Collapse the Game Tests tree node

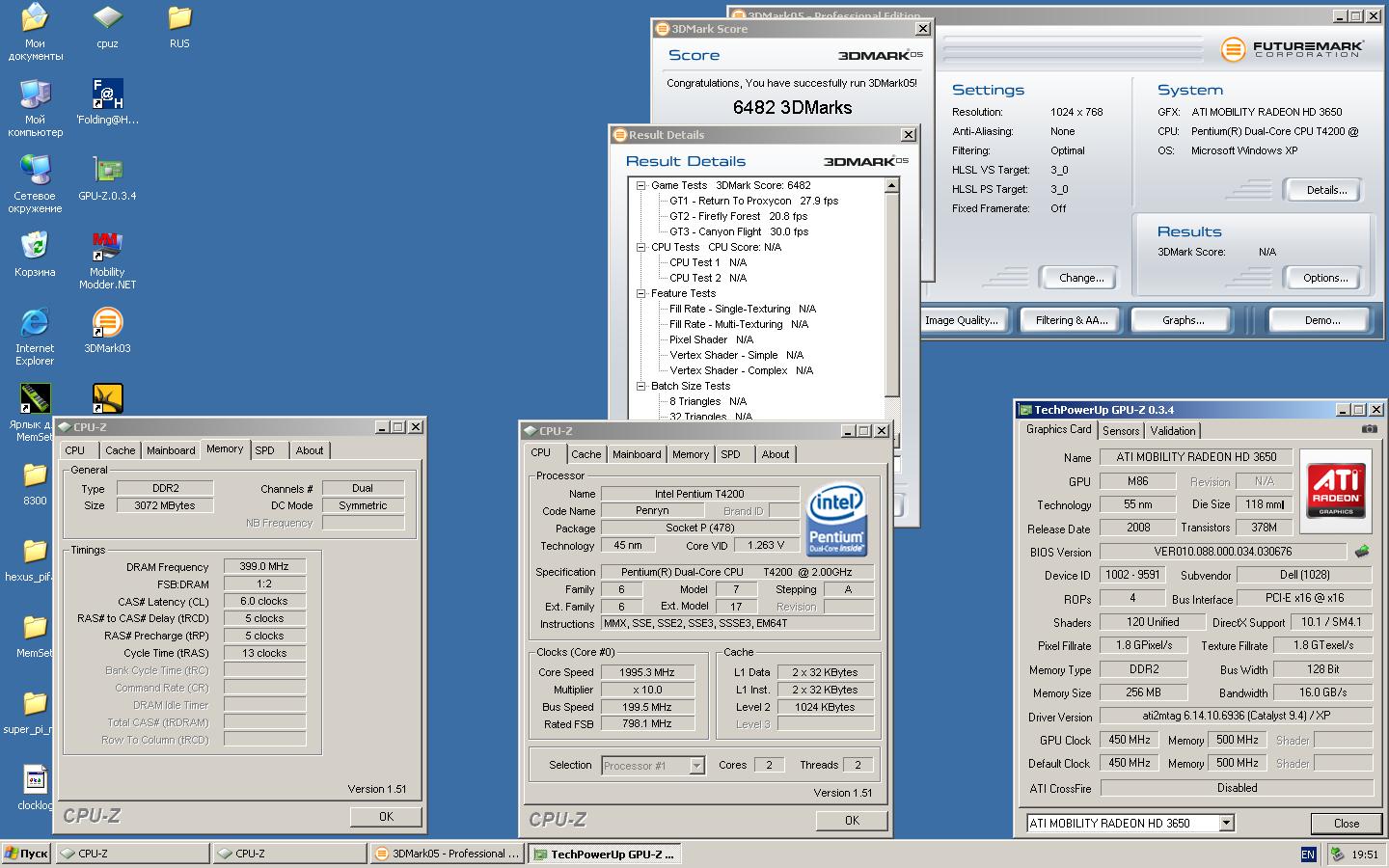[640, 185]
